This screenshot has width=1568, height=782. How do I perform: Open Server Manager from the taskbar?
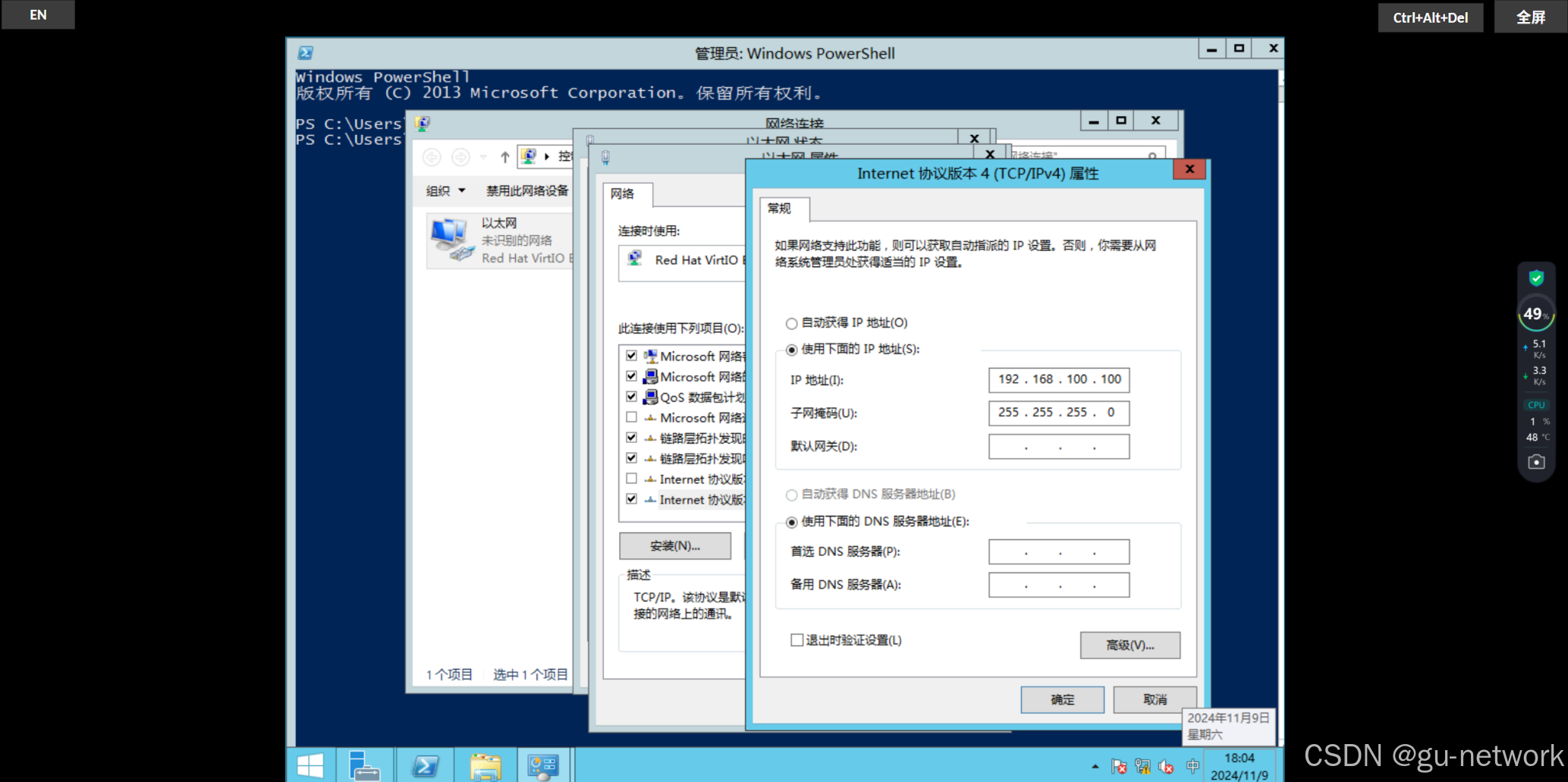point(364,766)
